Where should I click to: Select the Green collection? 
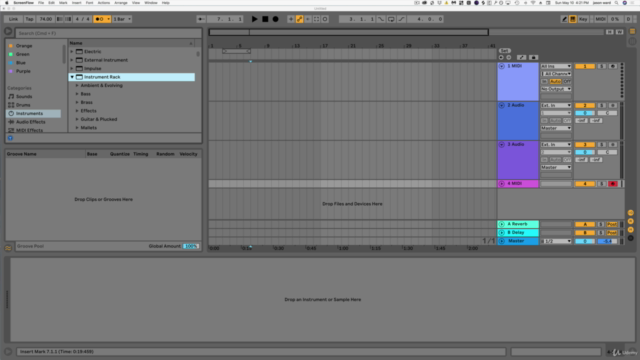pyautogui.click(x=22, y=54)
